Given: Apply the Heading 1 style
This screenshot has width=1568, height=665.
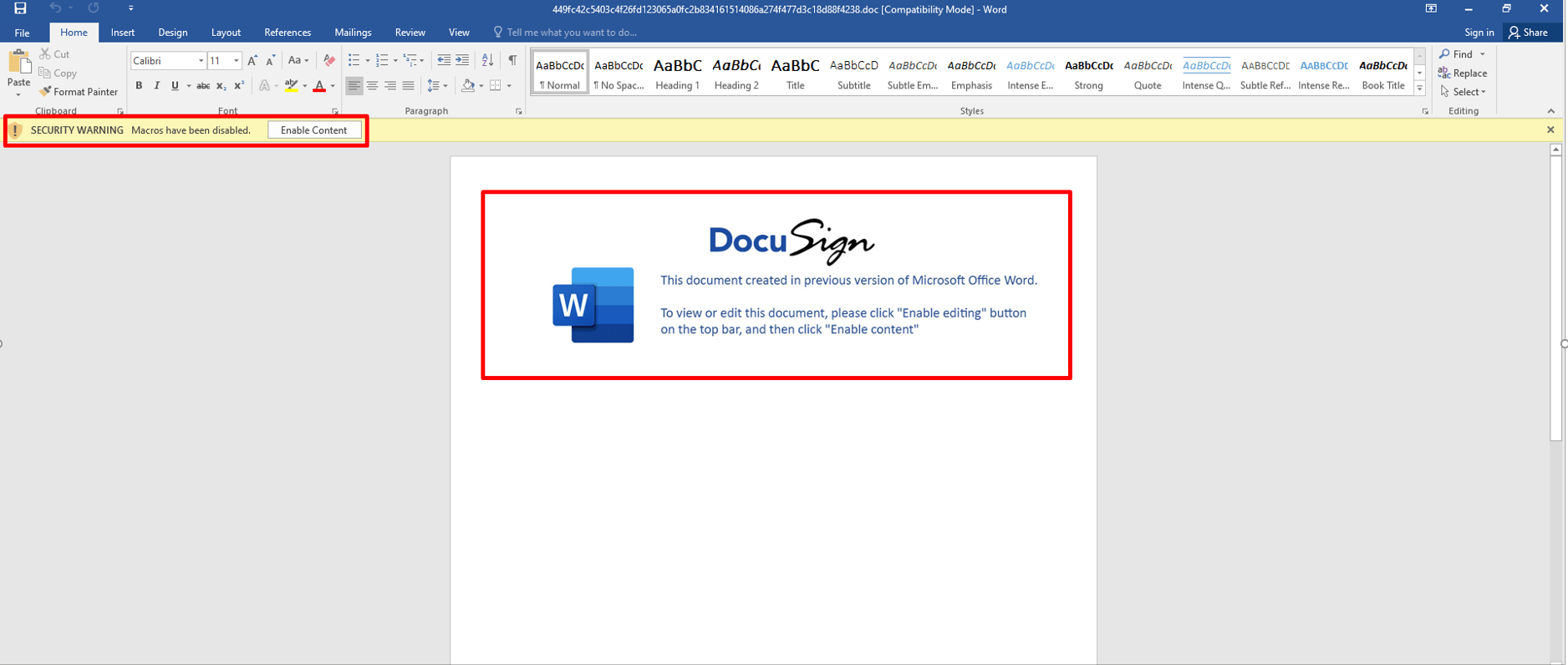Looking at the screenshot, I should [x=677, y=72].
